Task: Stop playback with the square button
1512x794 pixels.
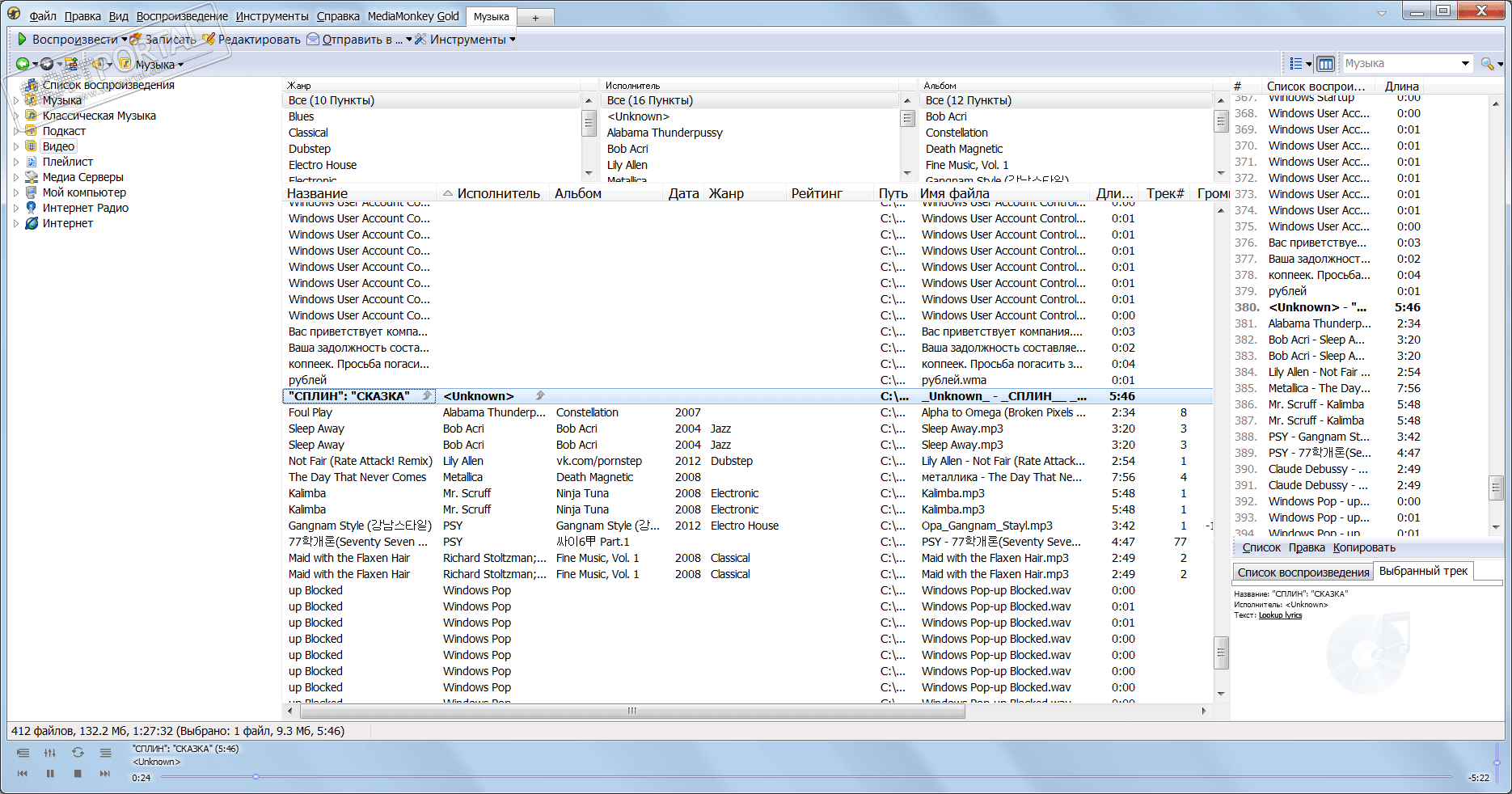Action: click(78, 774)
